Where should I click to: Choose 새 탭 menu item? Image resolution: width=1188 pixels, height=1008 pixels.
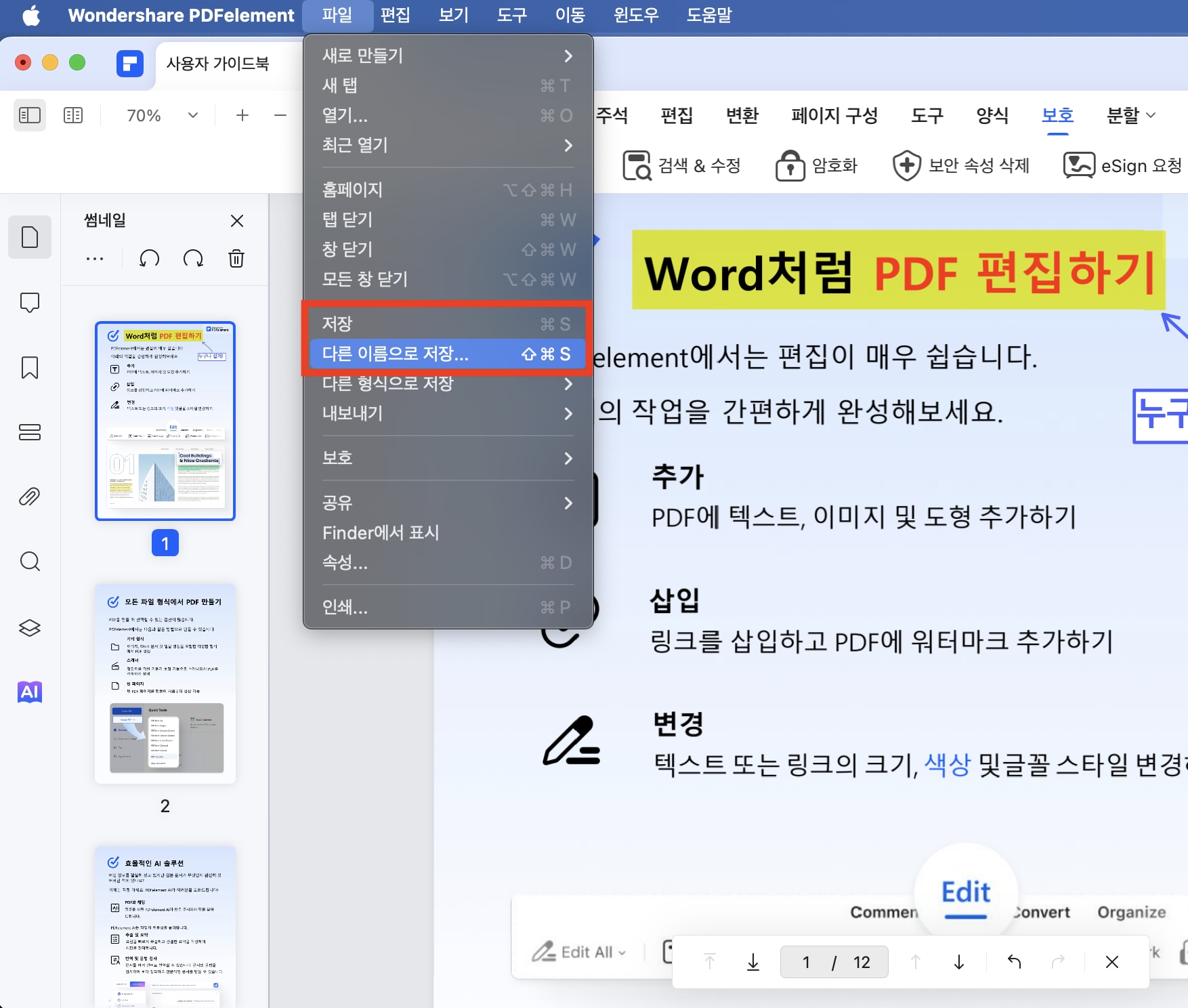pos(448,85)
